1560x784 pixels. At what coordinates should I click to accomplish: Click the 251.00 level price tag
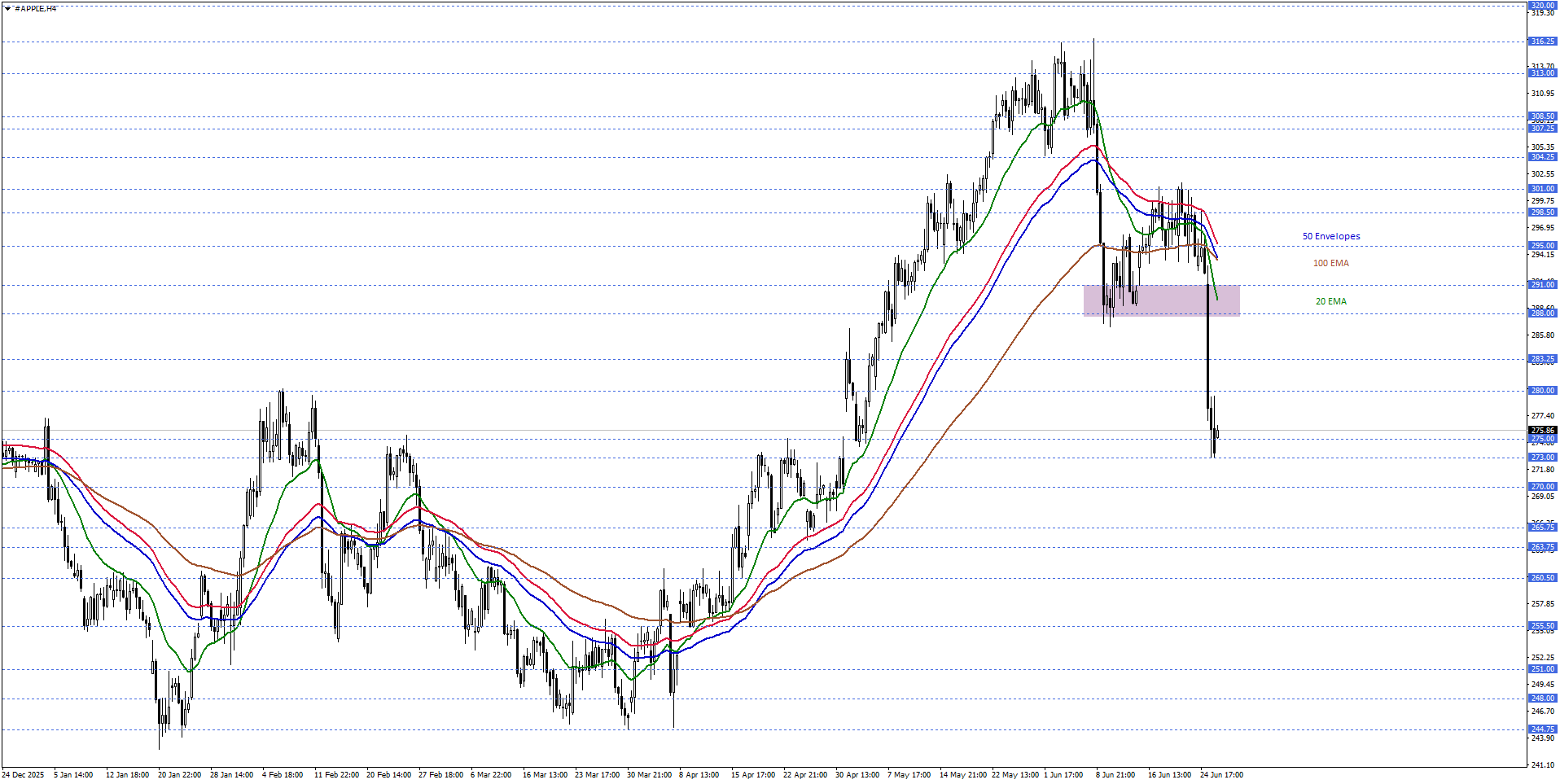click(1543, 669)
